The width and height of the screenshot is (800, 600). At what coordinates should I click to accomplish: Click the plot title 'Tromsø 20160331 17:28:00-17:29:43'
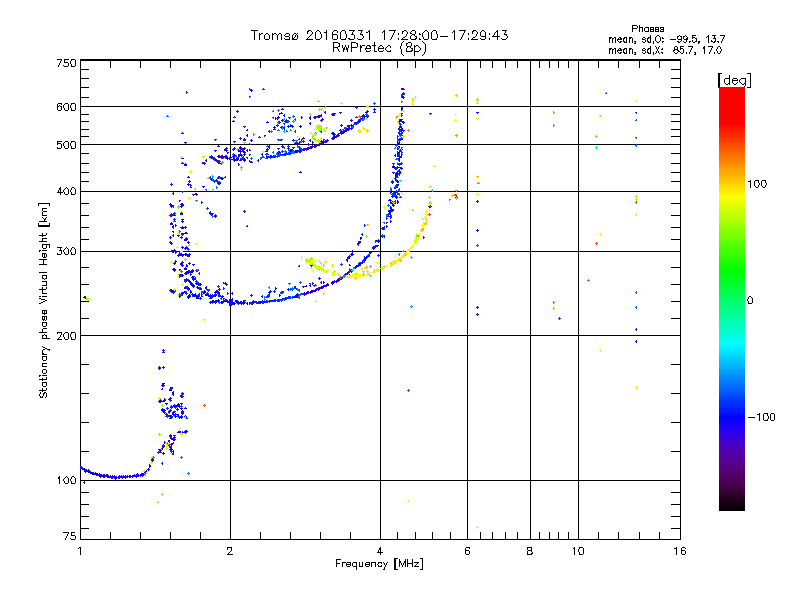pyautogui.click(x=379, y=35)
